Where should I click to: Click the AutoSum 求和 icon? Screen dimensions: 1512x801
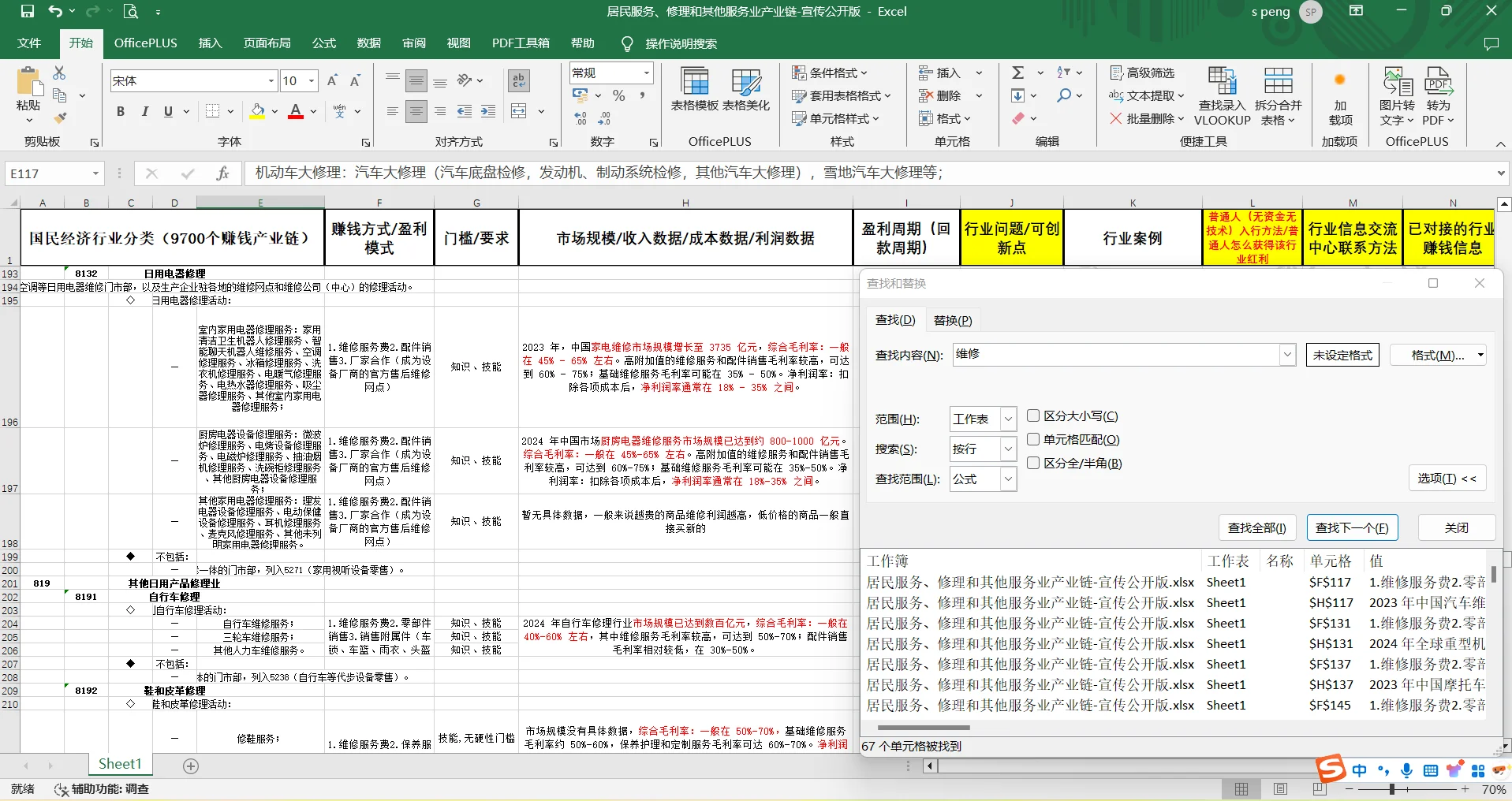[x=1018, y=72]
